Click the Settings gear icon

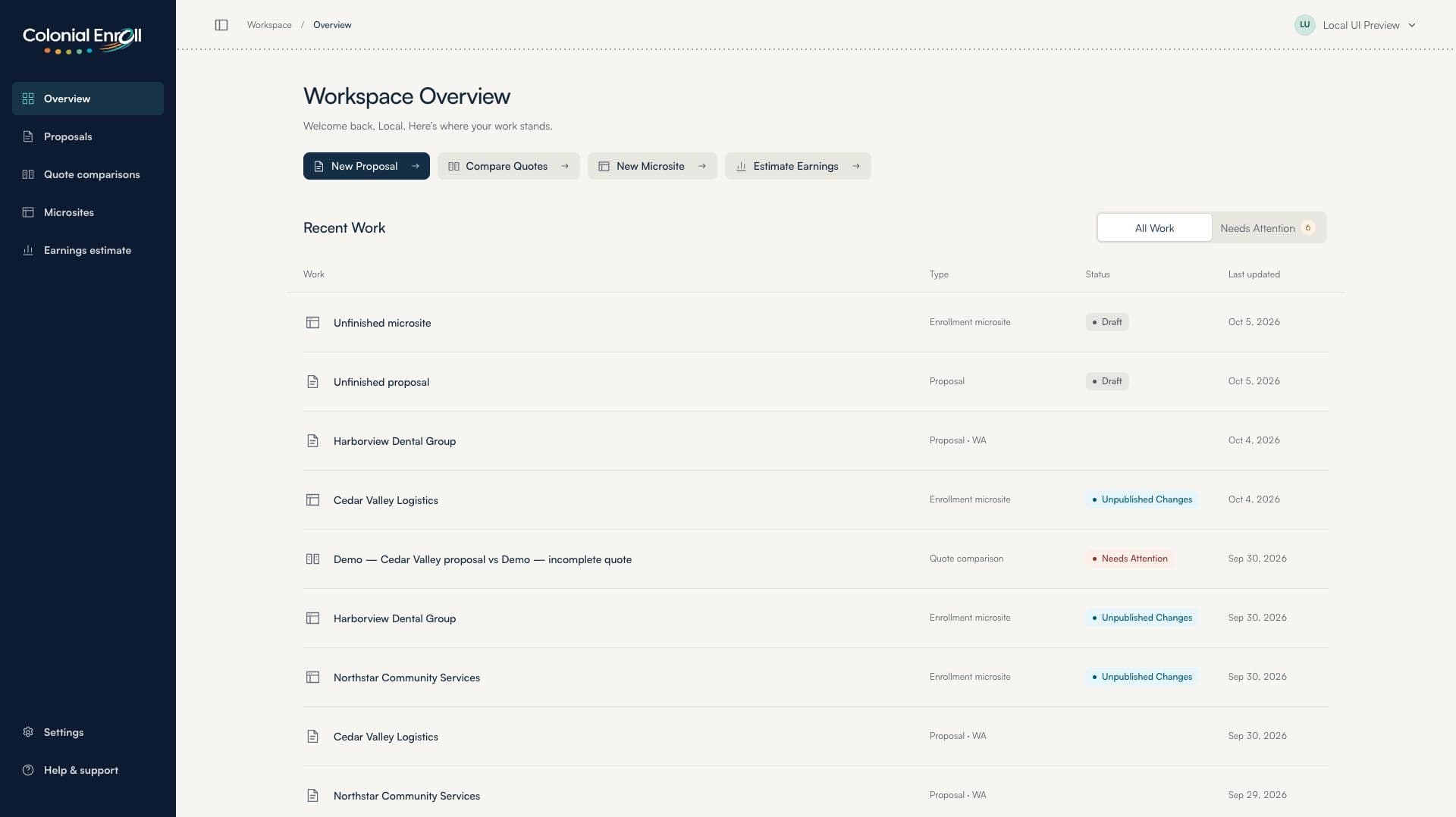coord(28,732)
